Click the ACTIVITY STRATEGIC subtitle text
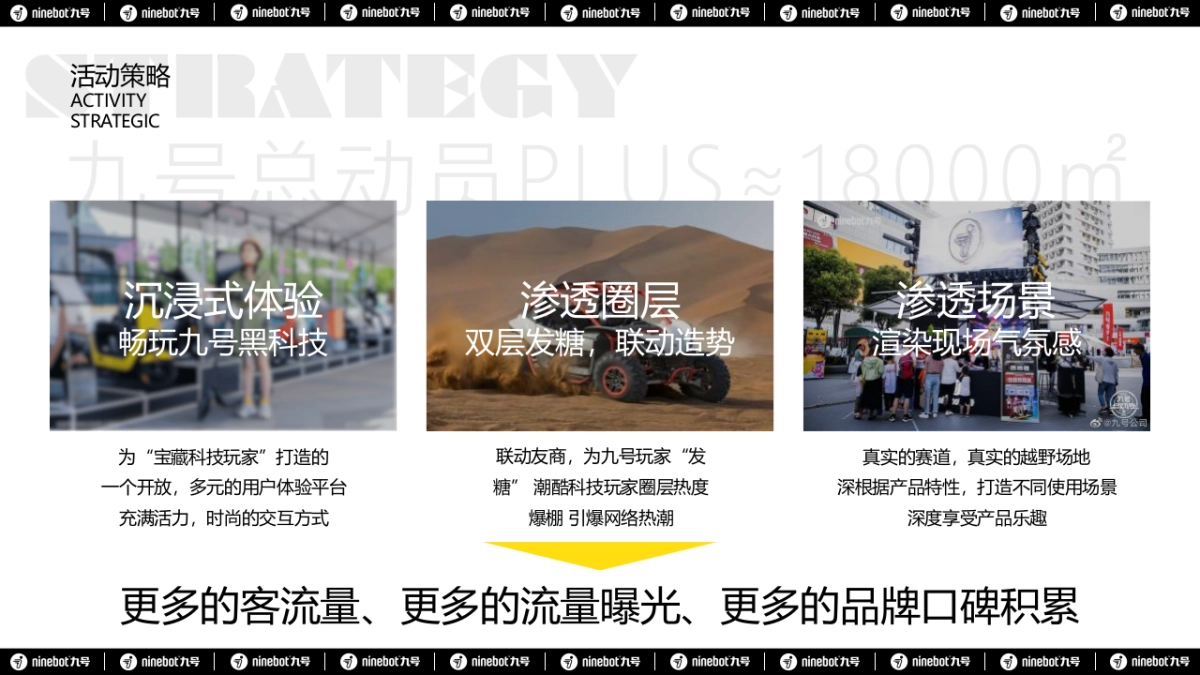1200x675 pixels. (x=114, y=110)
